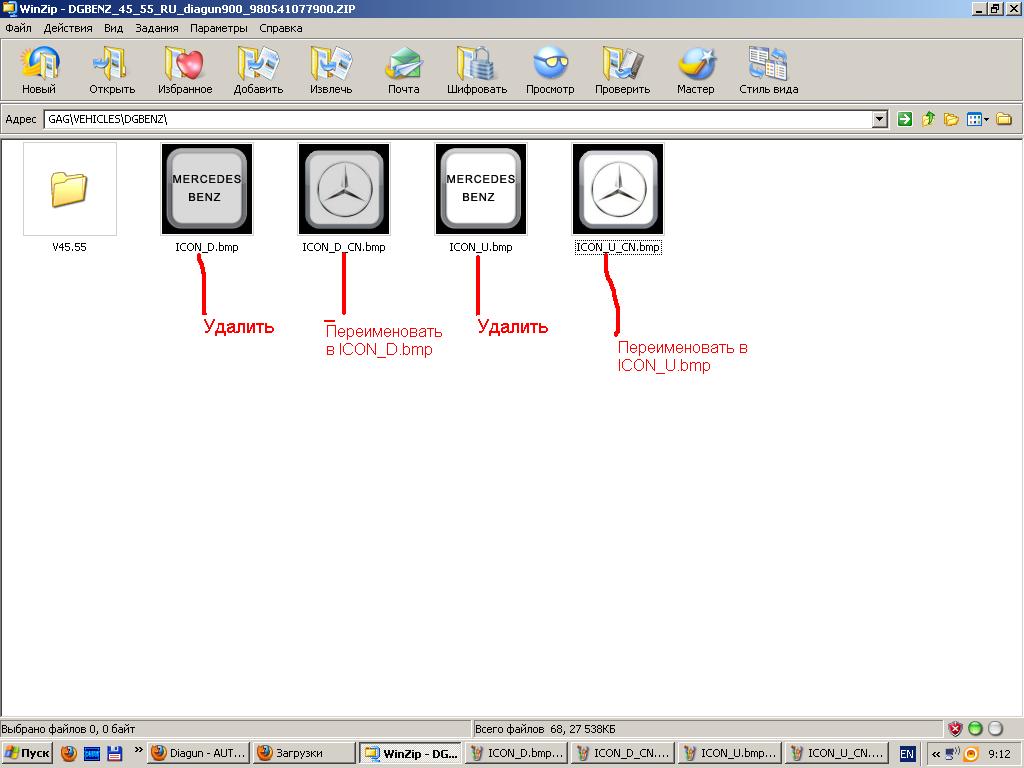Viewport: 1024px width, 768px height.
Task: Open the view mode dropdown icon
Action: (978, 119)
